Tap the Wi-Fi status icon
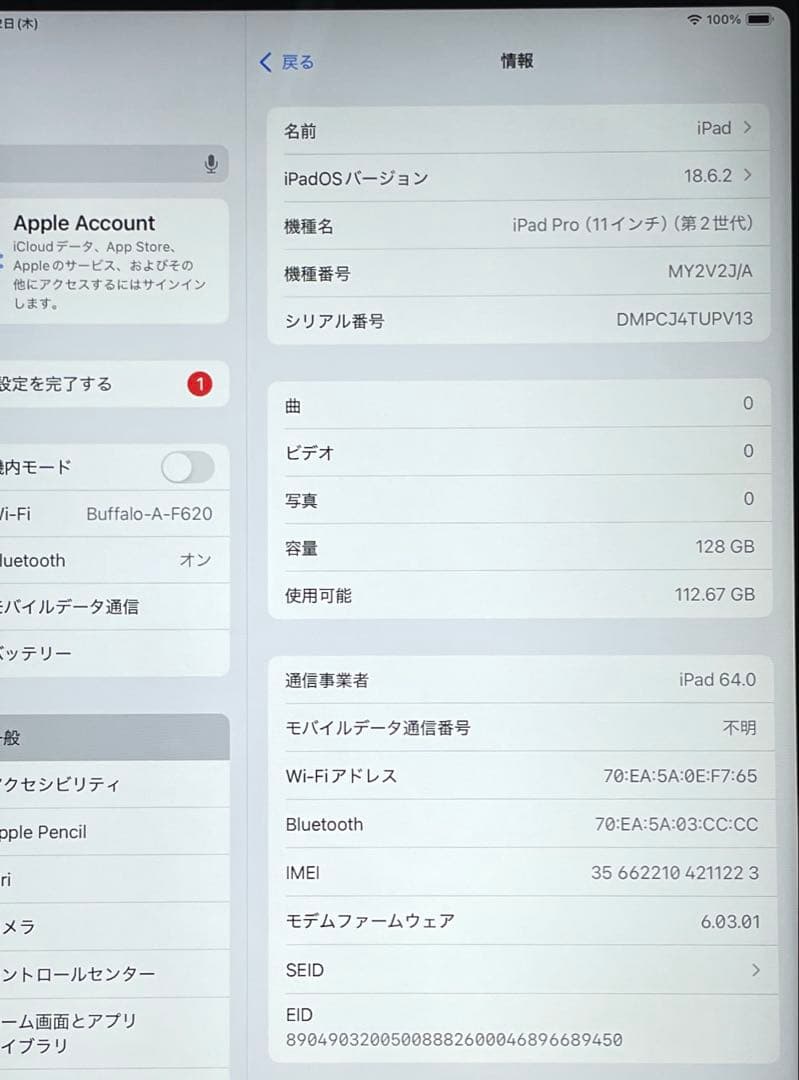Image resolution: width=799 pixels, height=1080 pixels. click(694, 19)
